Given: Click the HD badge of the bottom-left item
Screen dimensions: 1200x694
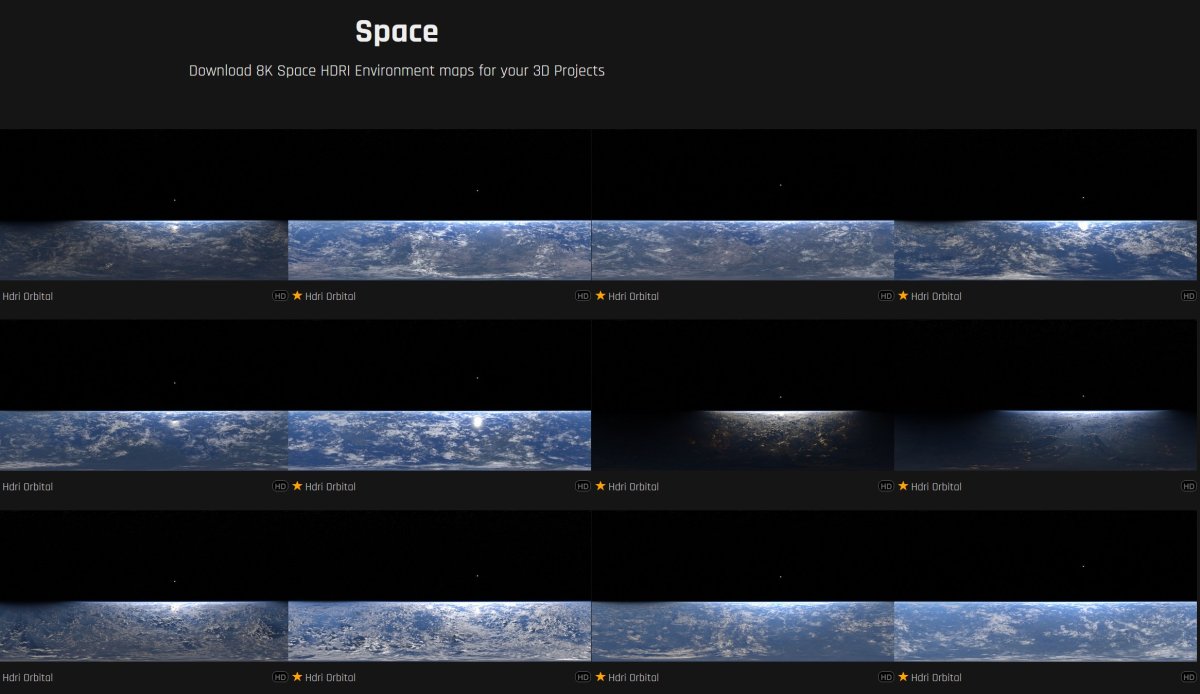Looking at the screenshot, I should 280,678.
